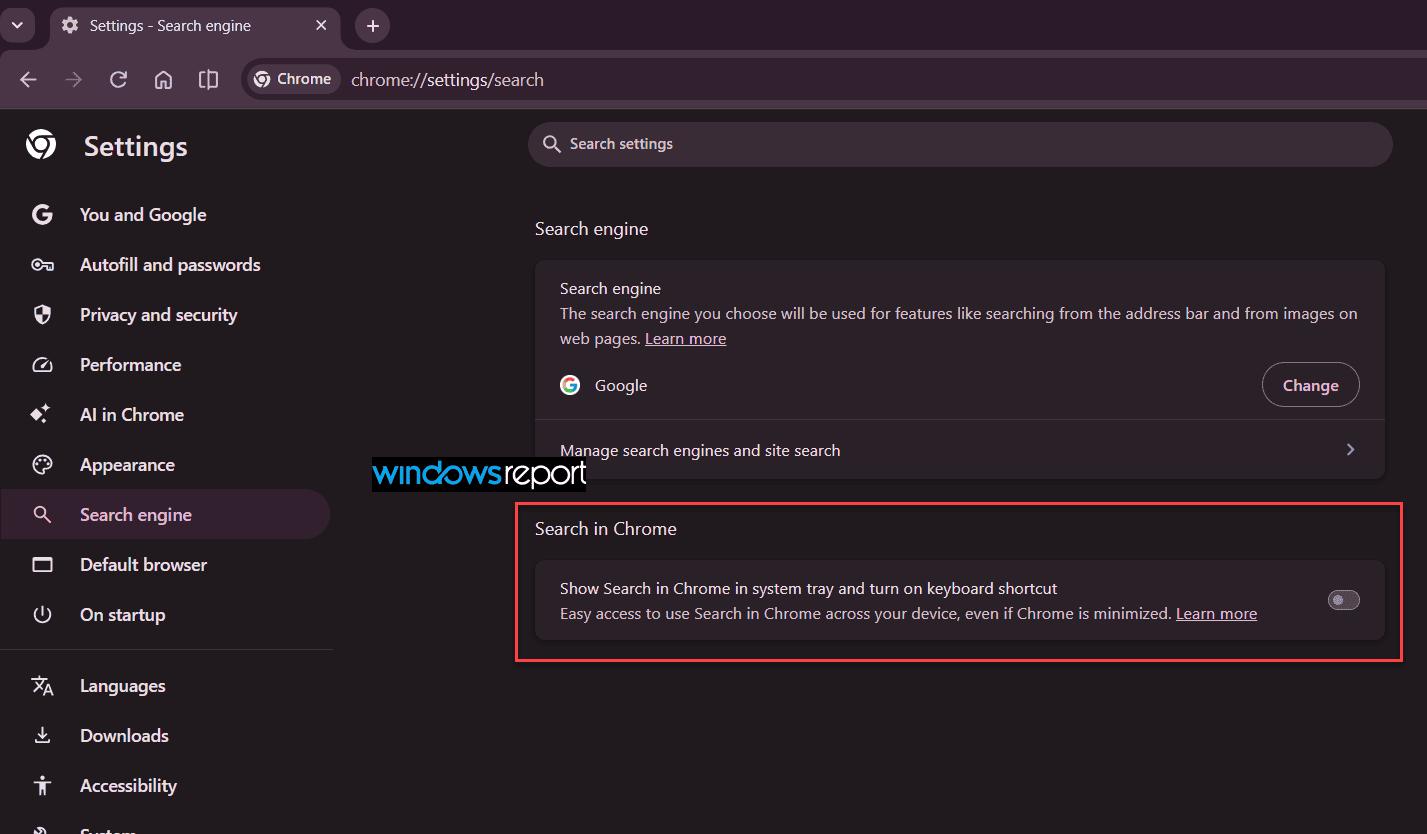This screenshot has width=1427, height=834.
Task: Expand Manage search engines chevron arrow
Action: (1350, 450)
